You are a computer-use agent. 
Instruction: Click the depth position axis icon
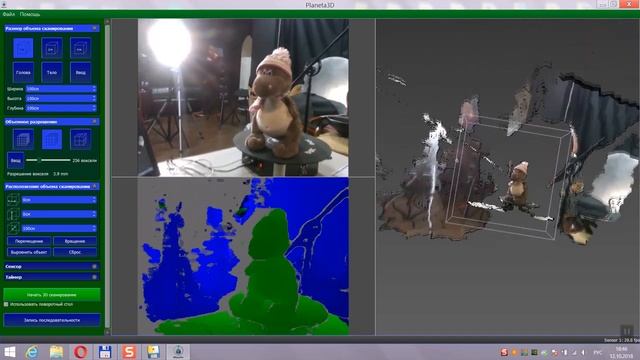(x=13, y=228)
